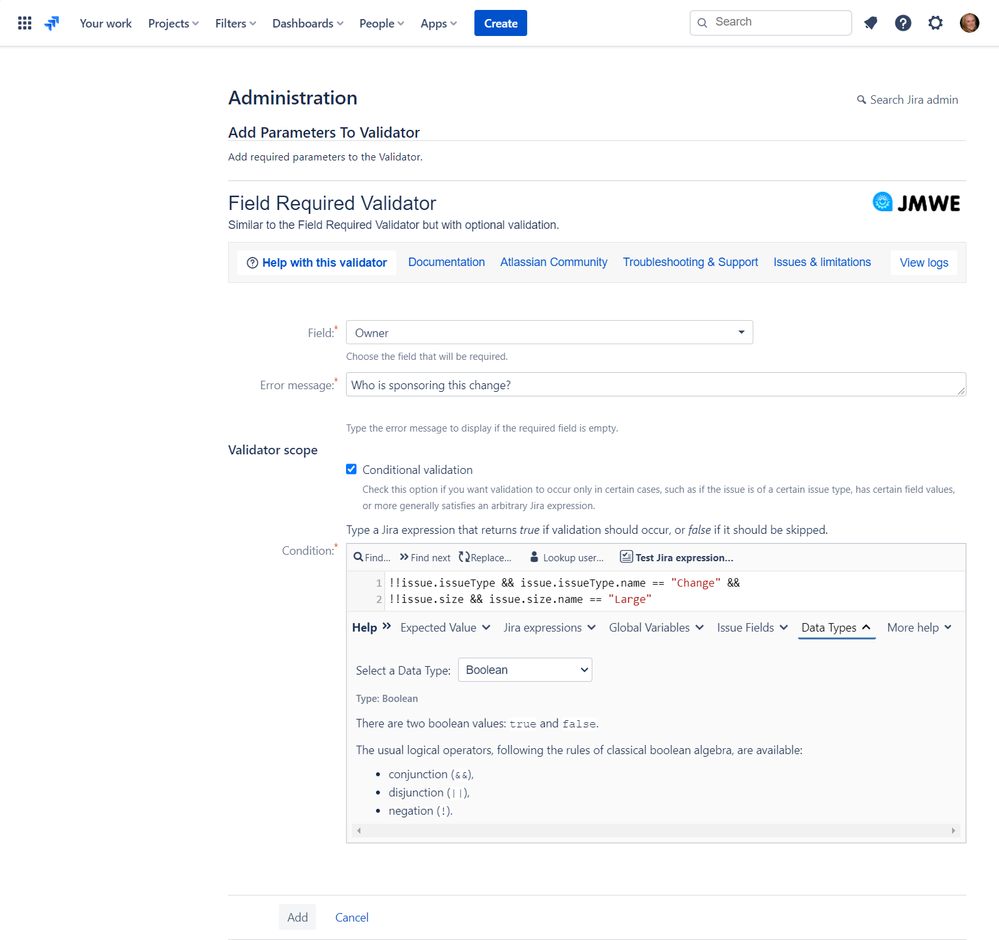The height and width of the screenshot is (940, 999).
Task: Open the Issues & limitations link
Action: [822, 262]
